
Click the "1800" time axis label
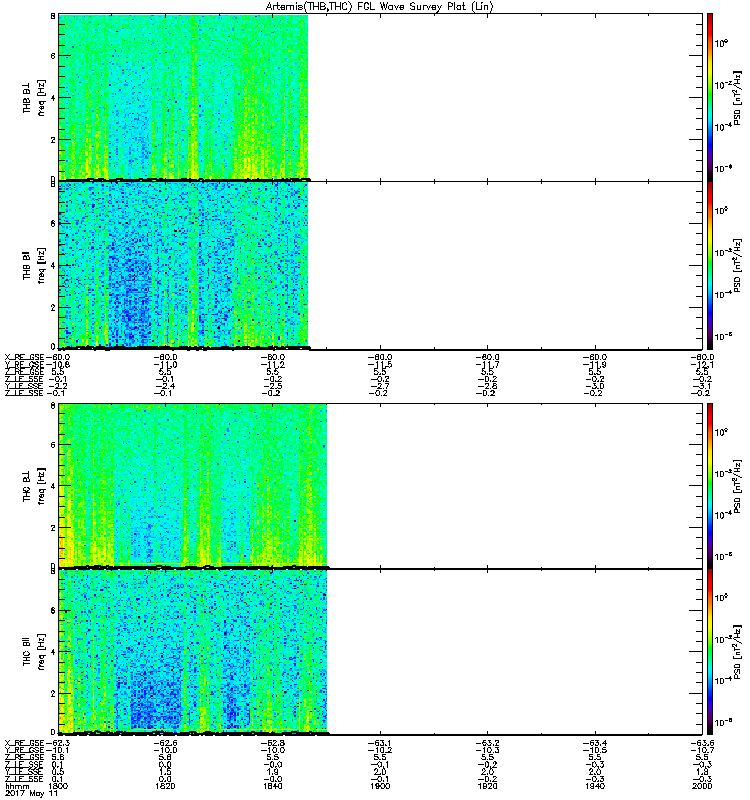click(x=58, y=786)
